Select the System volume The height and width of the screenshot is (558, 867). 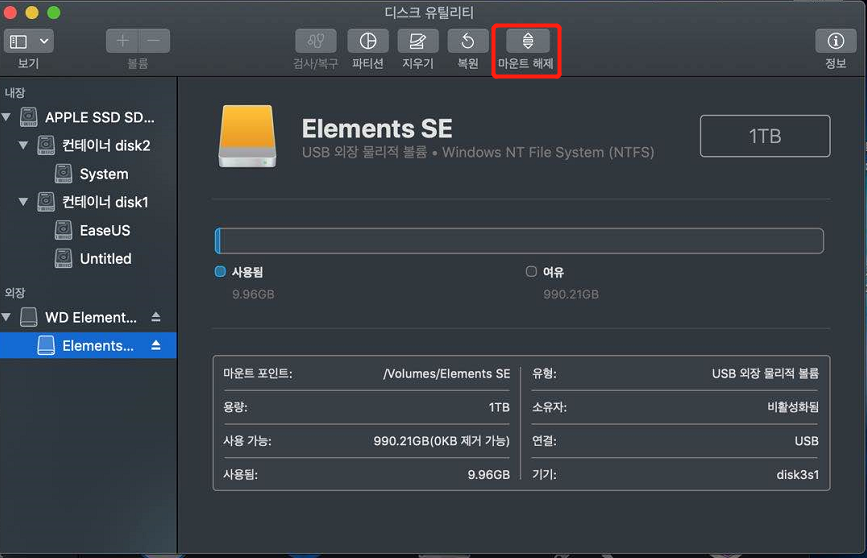(x=88, y=174)
